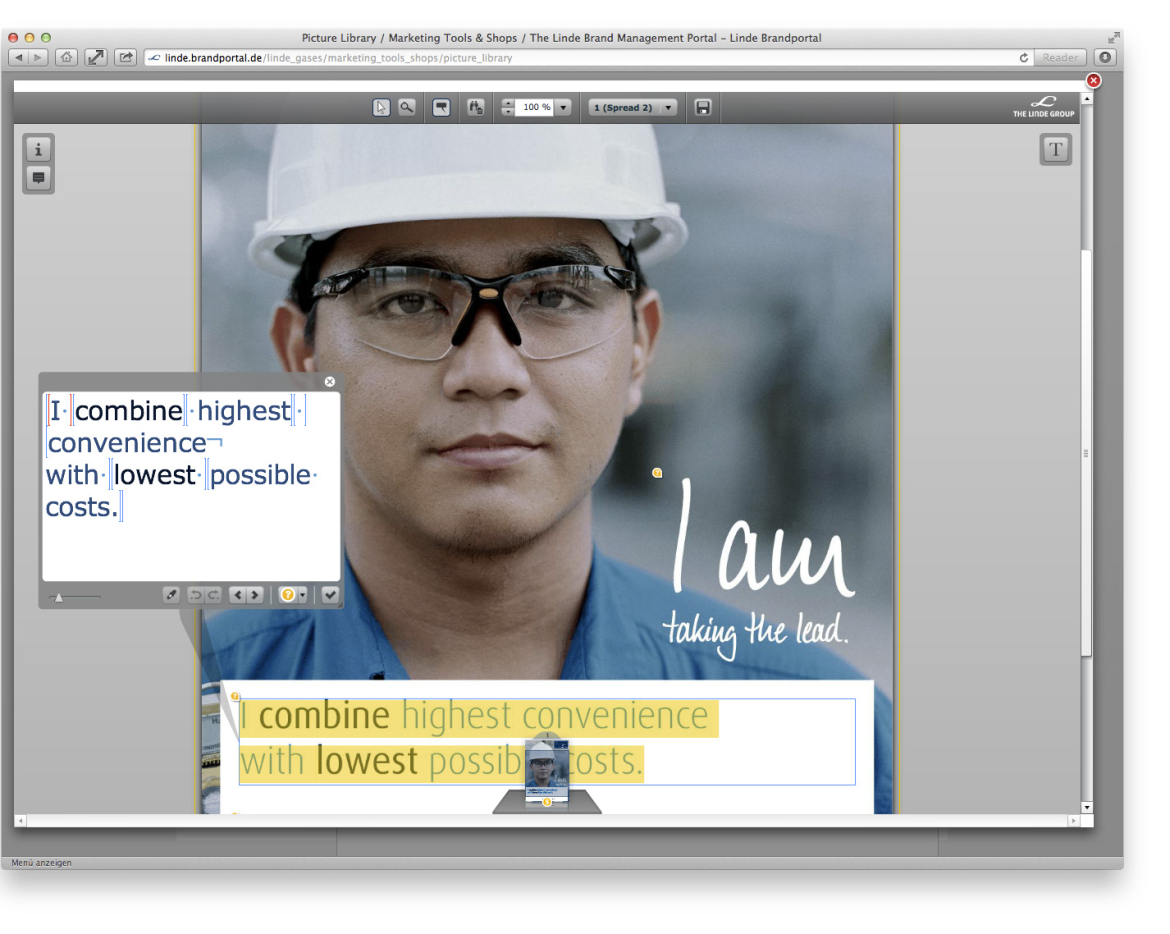This screenshot has width=1170, height=934.
Task: Increase zoom with the stepper up arrow
Action: point(508,103)
